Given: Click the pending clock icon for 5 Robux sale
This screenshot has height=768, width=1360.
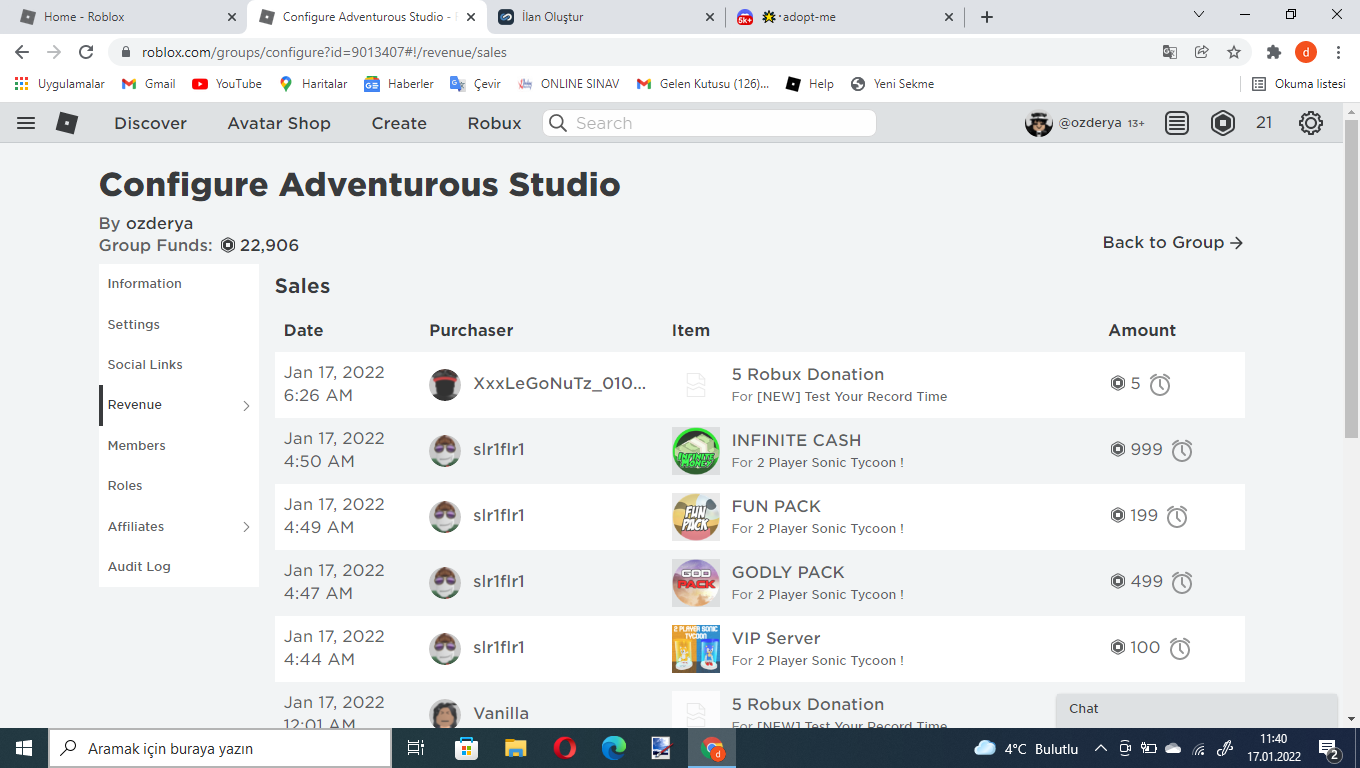Looking at the screenshot, I should 1160,384.
